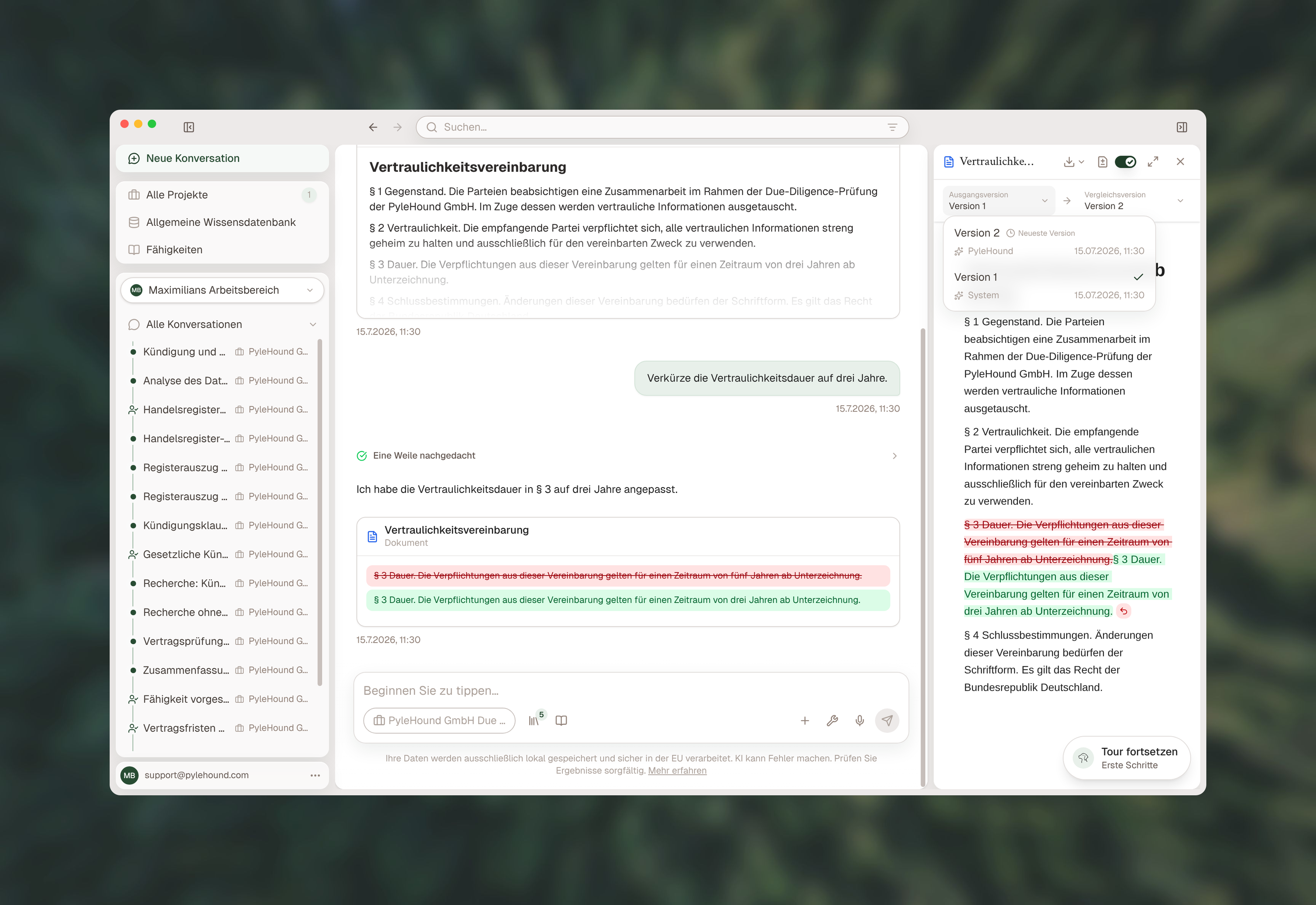This screenshot has width=1316, height=905.
Task: Click the open book skills icon
Action: point(561,720)
